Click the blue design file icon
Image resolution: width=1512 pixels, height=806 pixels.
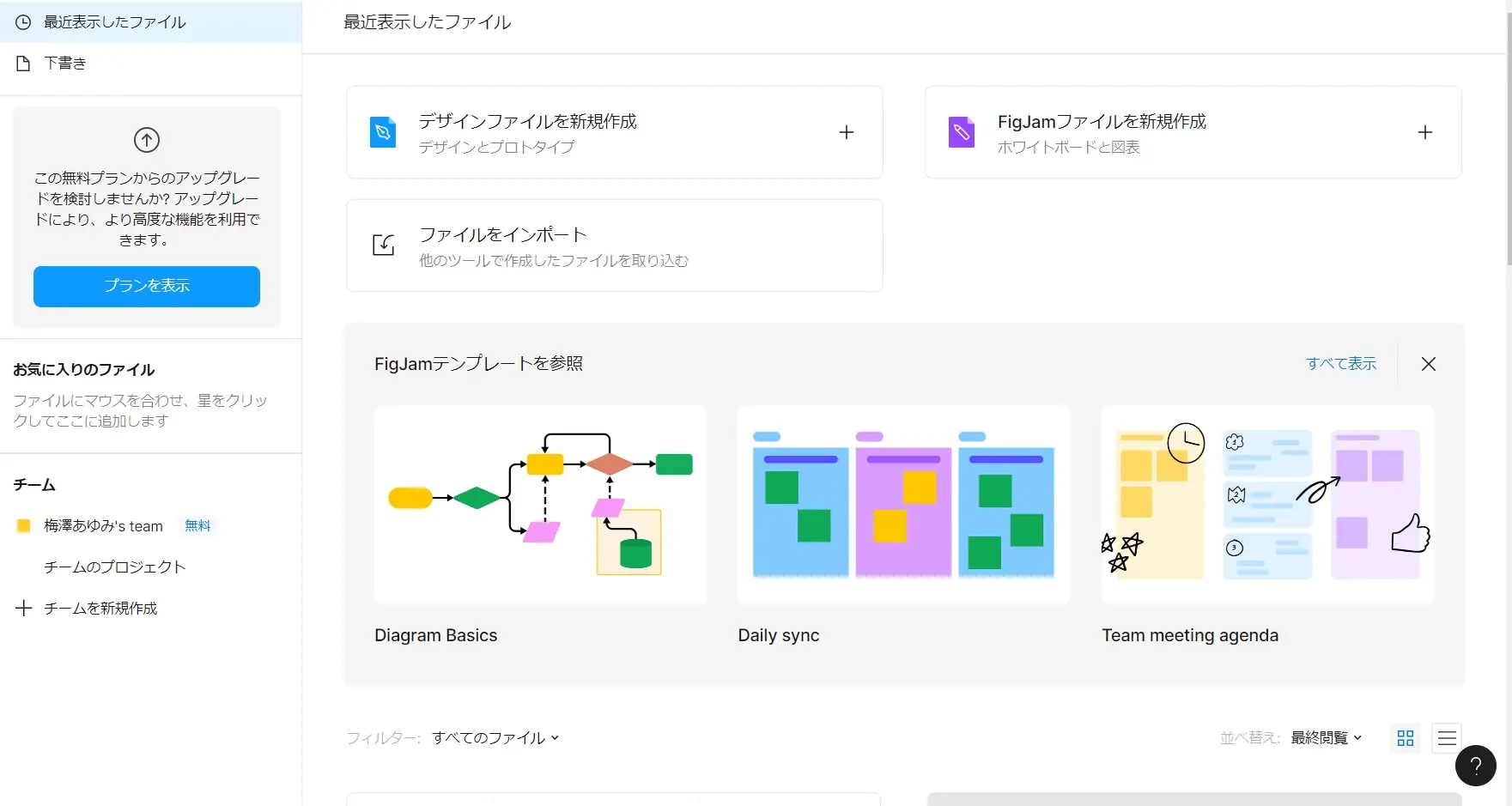[383, 132]
